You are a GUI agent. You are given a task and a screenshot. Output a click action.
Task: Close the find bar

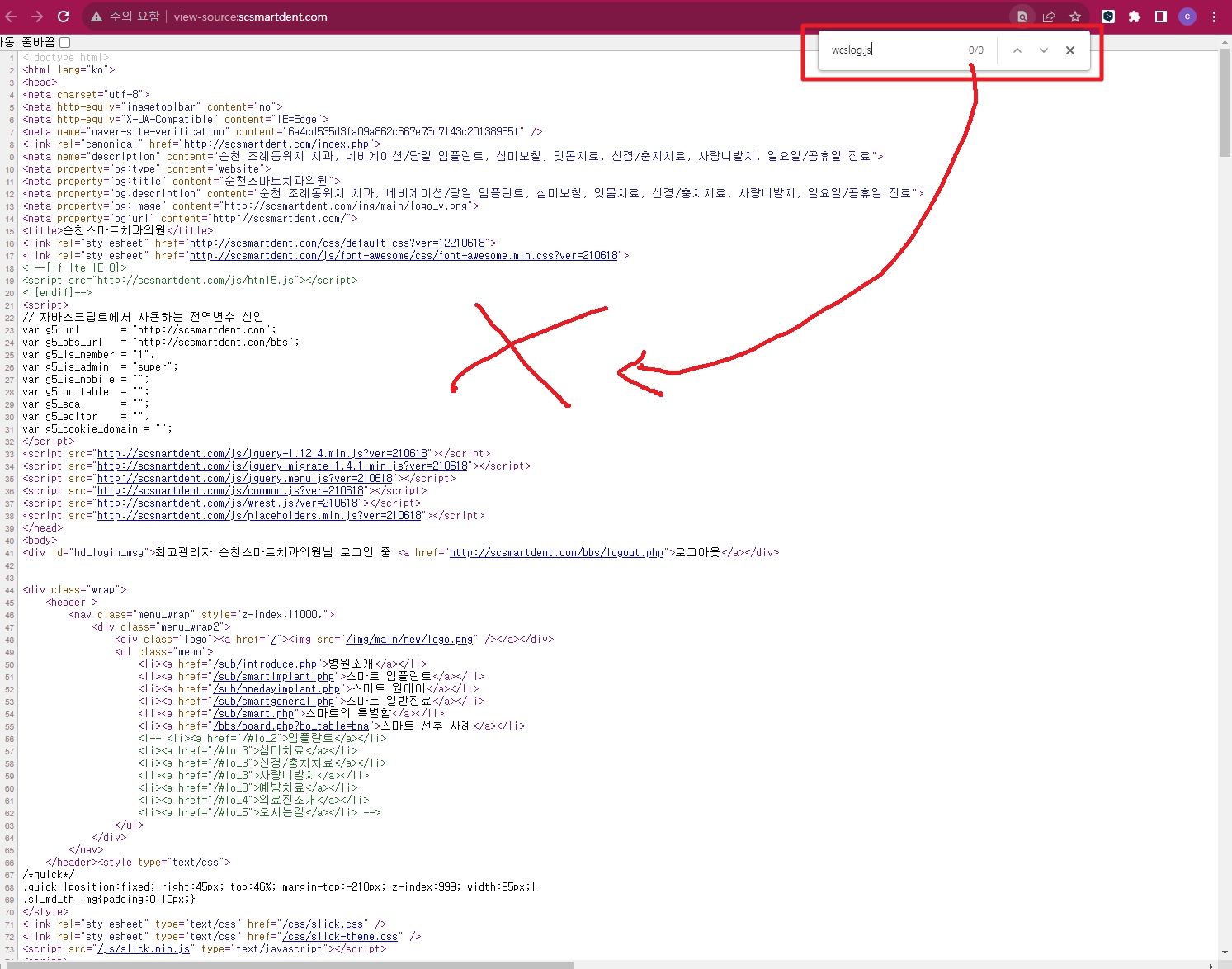(x=1070, y=50)
